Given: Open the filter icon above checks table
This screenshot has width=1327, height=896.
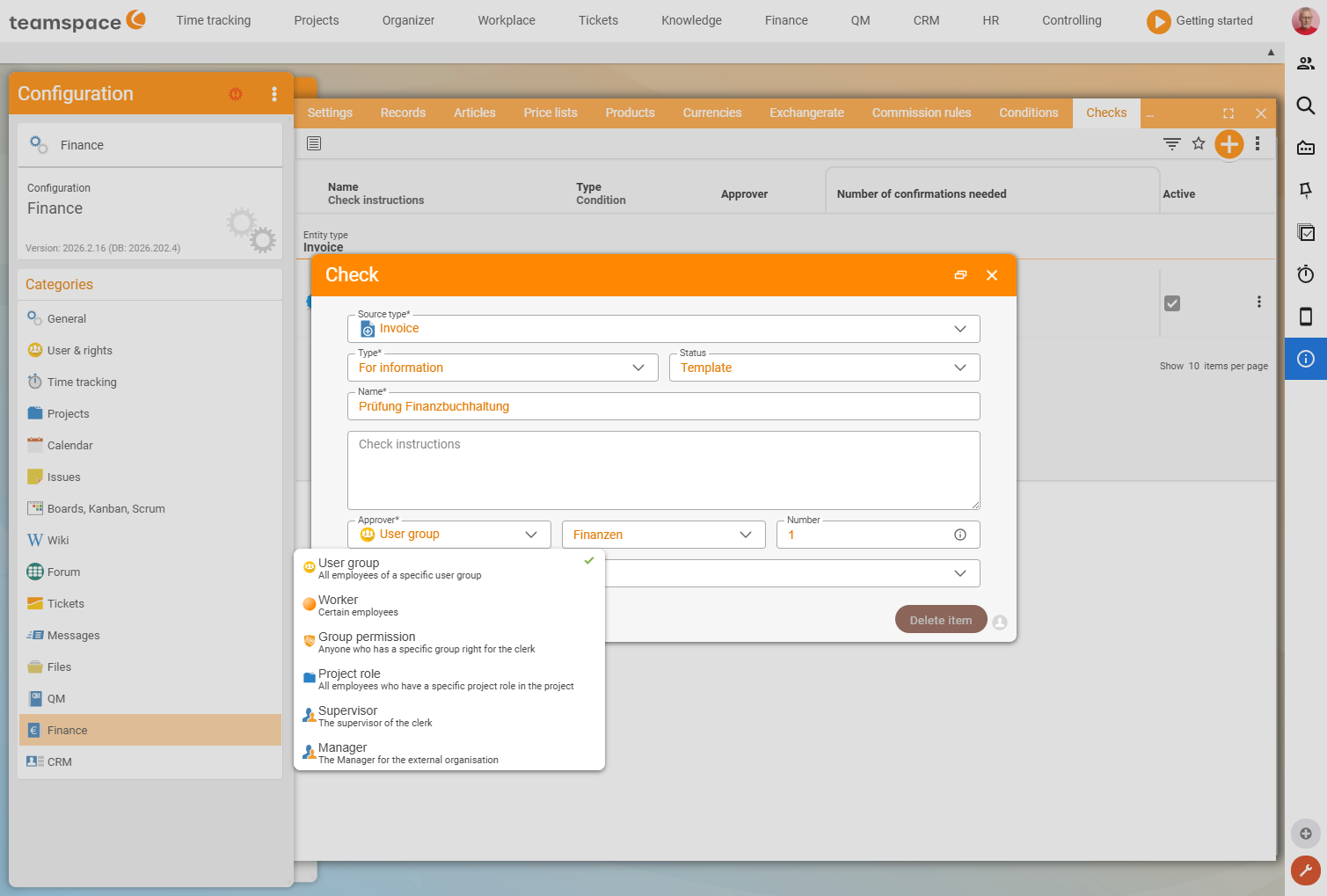Looking at the screenshot, I should (x=1172, y=143).
